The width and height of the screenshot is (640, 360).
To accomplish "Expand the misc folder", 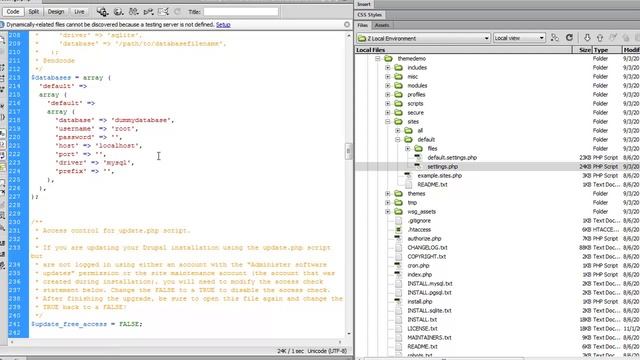I will point(387,77).
